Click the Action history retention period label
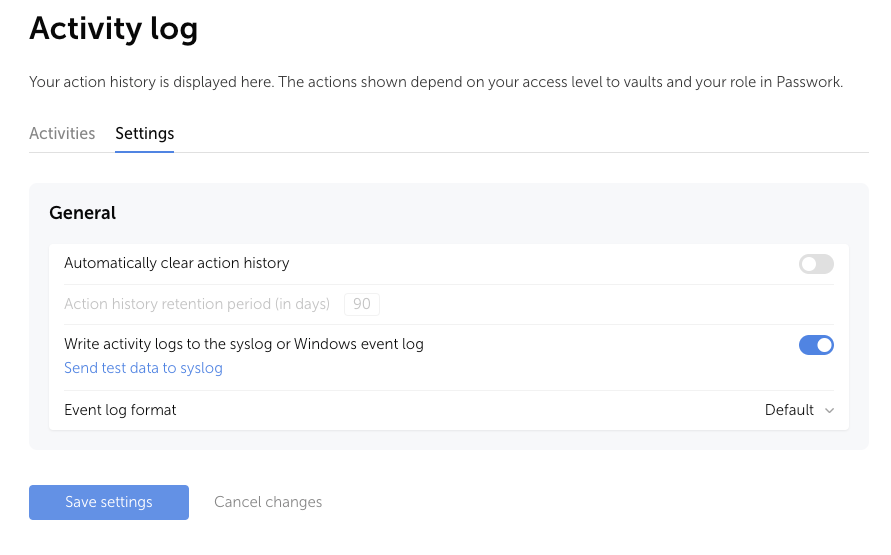 199,304
